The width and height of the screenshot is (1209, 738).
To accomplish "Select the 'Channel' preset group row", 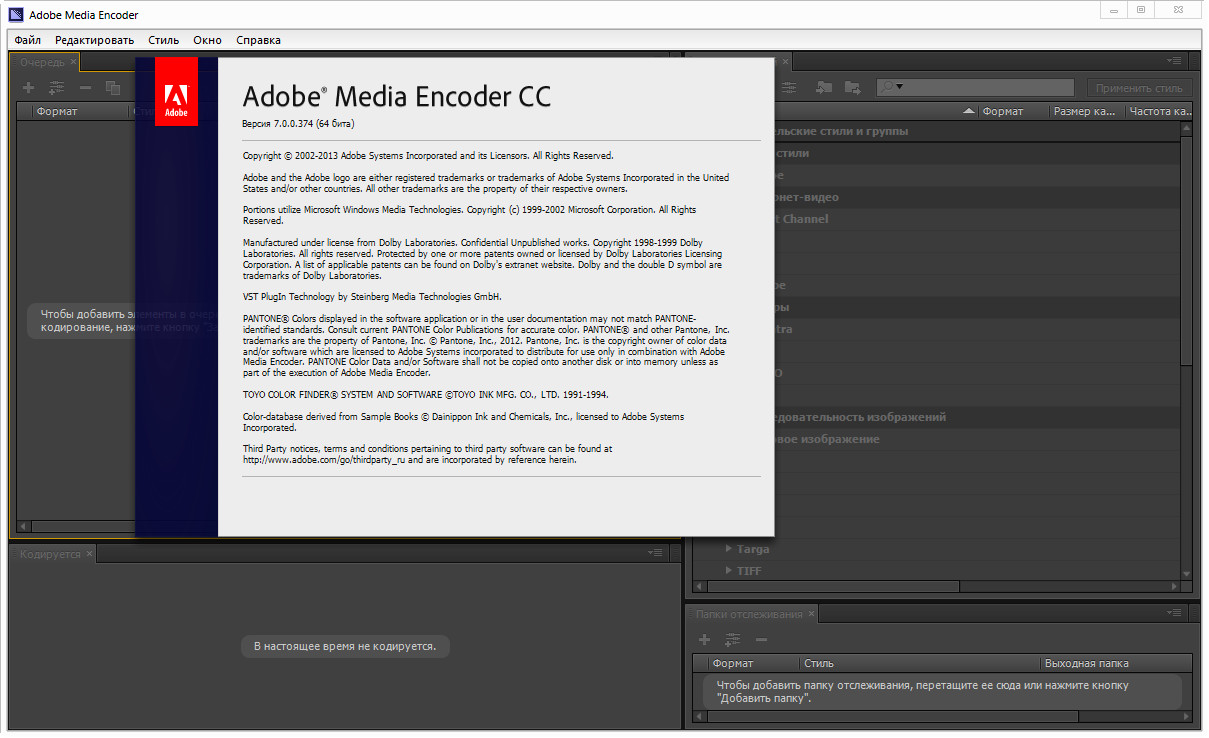I will pos(806,219).
